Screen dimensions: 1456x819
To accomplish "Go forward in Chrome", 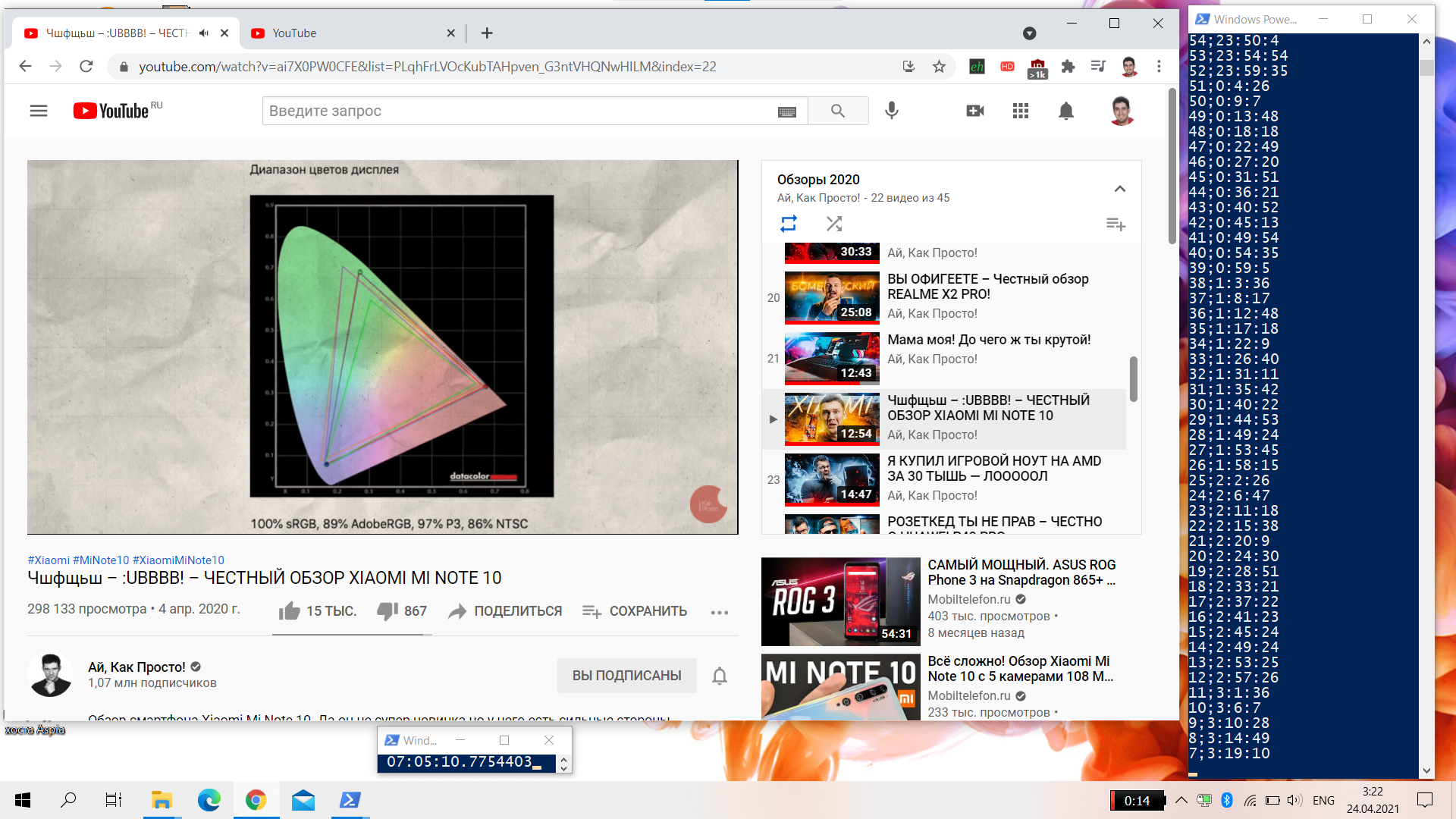I will pyautogui.click(x=55, y=67).
